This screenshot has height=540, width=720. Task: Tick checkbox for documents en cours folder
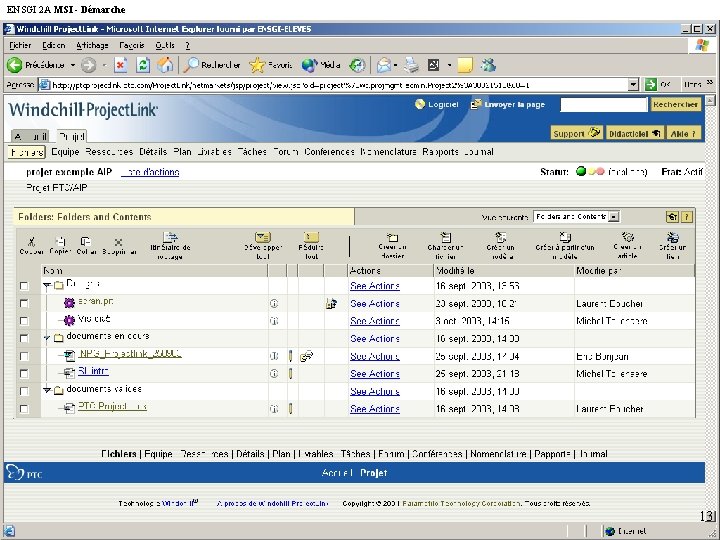tap(24, 338)
